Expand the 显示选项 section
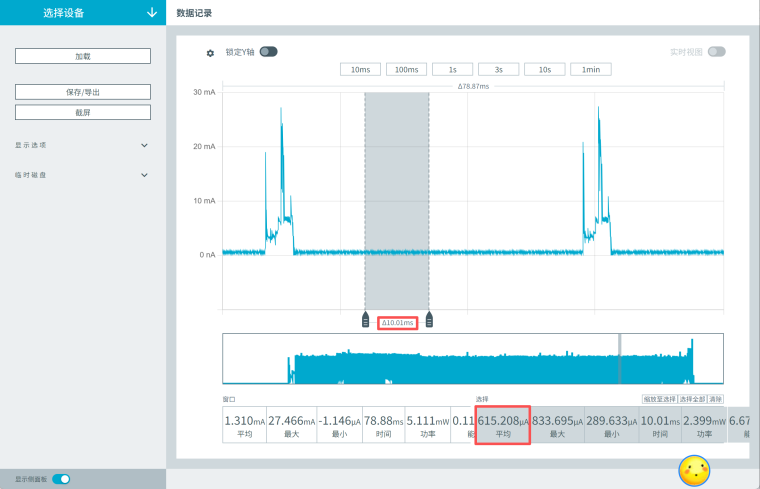 point(81,145)
